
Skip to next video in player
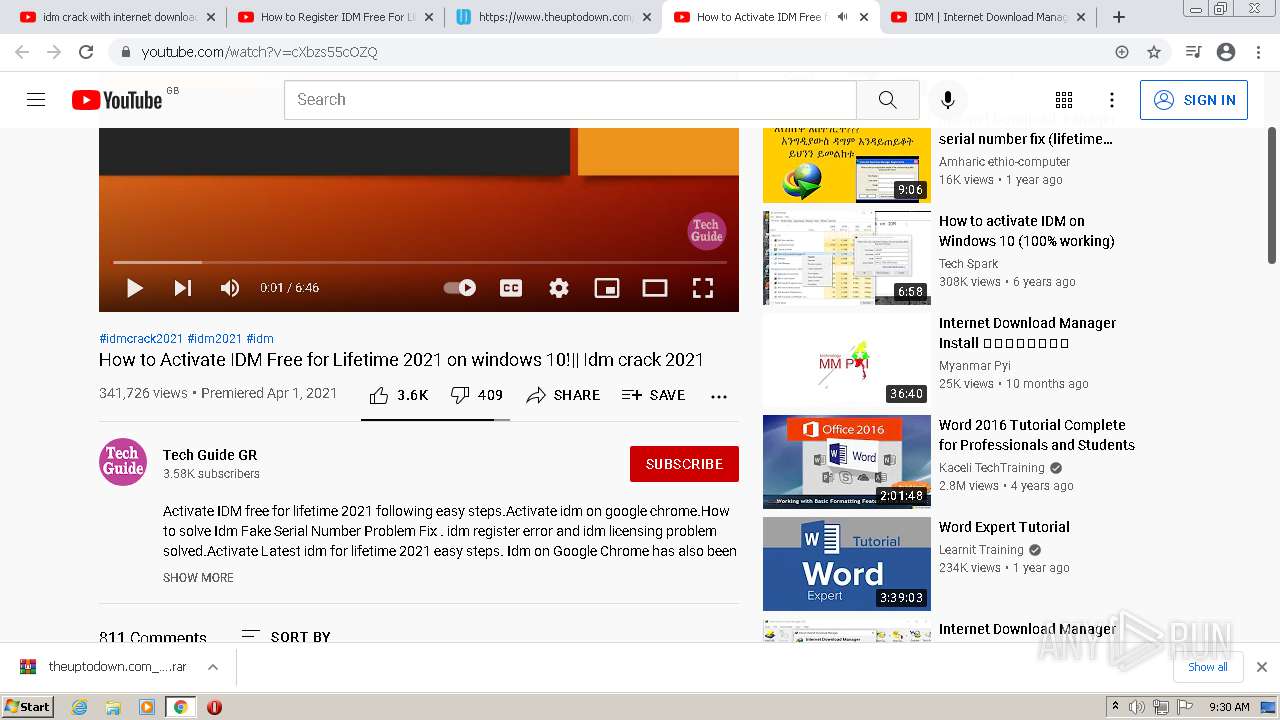(x=183, y=288)
